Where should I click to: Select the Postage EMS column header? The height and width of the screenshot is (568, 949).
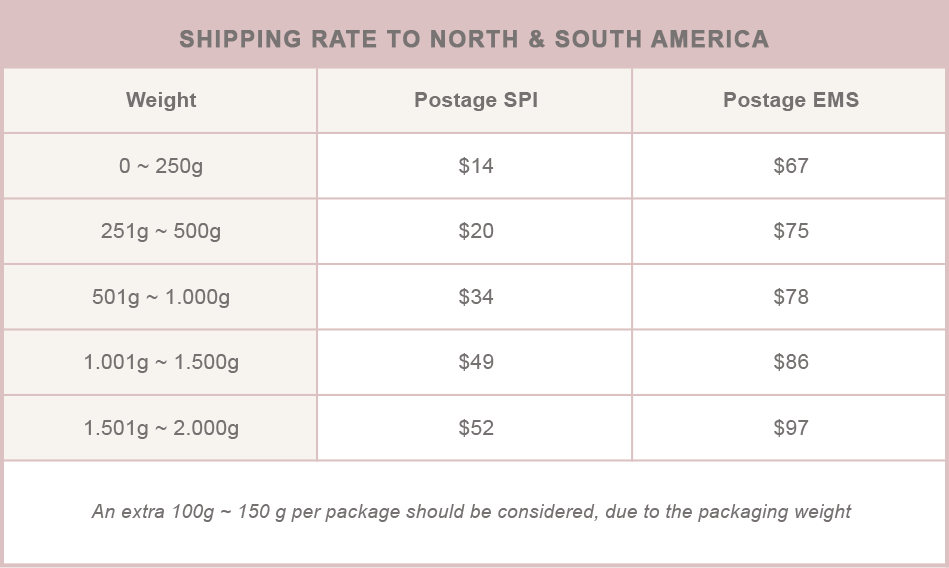coord(790,100)
